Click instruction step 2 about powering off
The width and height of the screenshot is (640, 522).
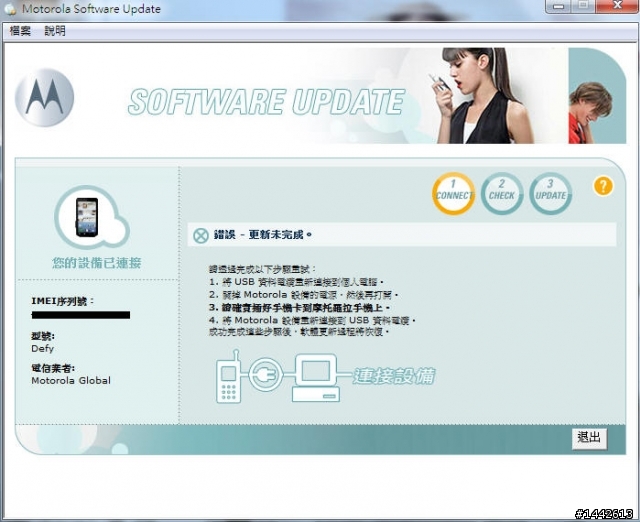tap(303, 295)
